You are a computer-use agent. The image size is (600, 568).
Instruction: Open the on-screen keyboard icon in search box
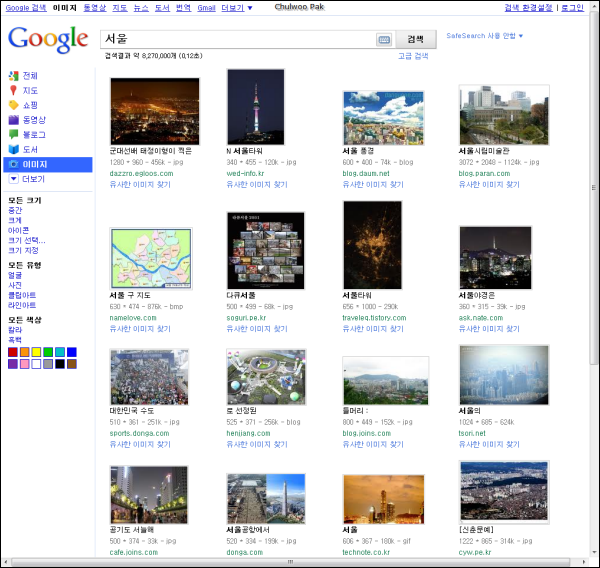(x=384, y=39)
